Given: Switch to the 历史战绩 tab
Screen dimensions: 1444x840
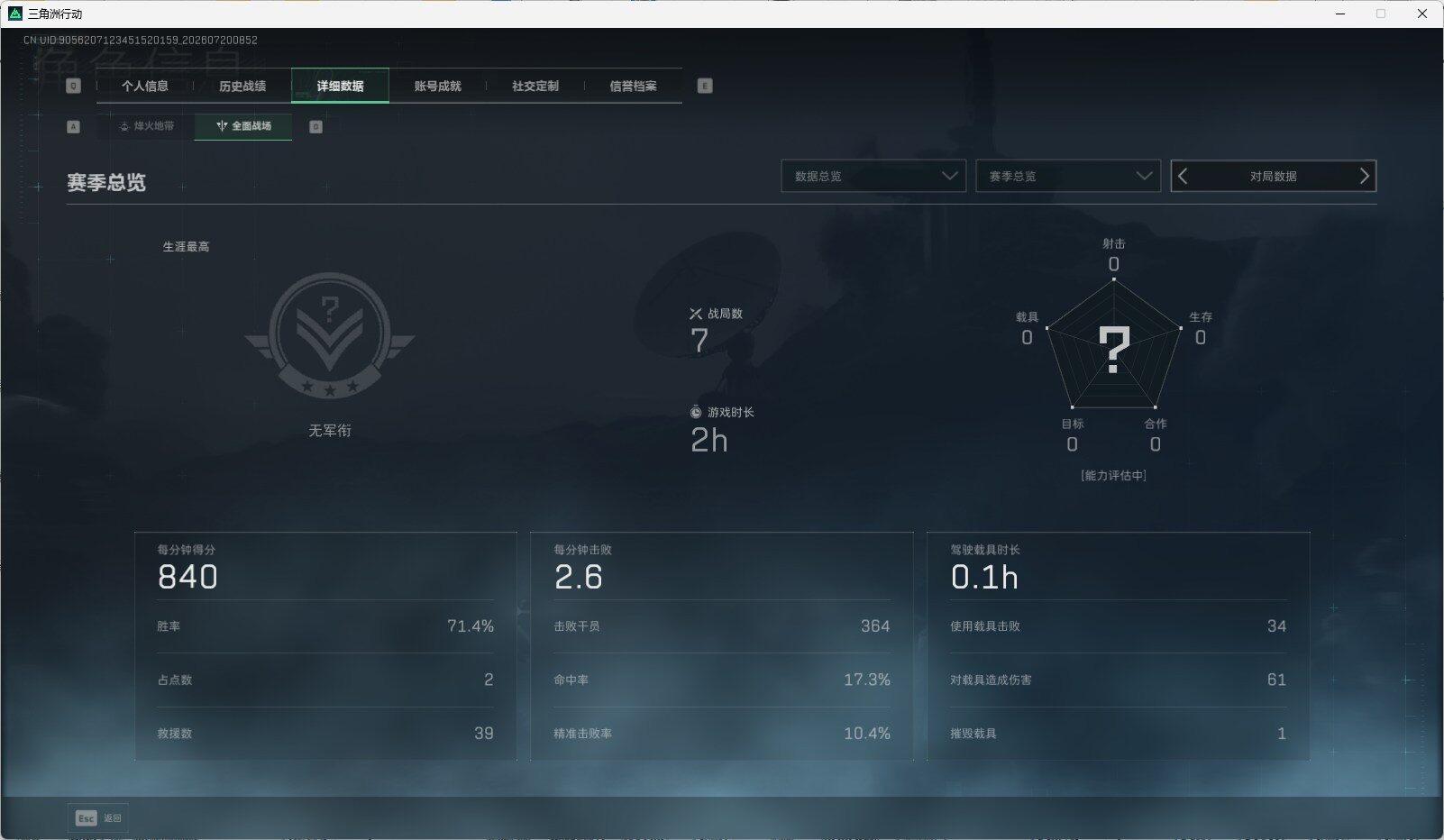Looking at the screenshot, I should [242, 87].
